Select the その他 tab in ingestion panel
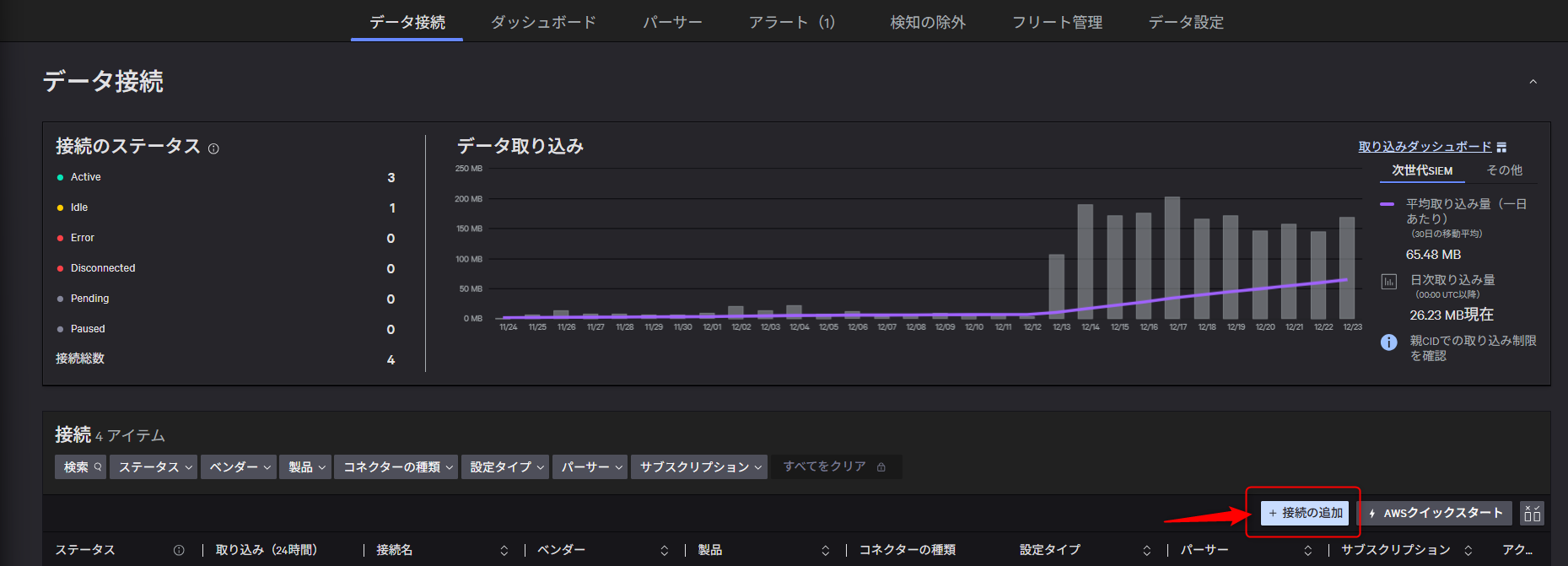 [x=1504, y=170]
